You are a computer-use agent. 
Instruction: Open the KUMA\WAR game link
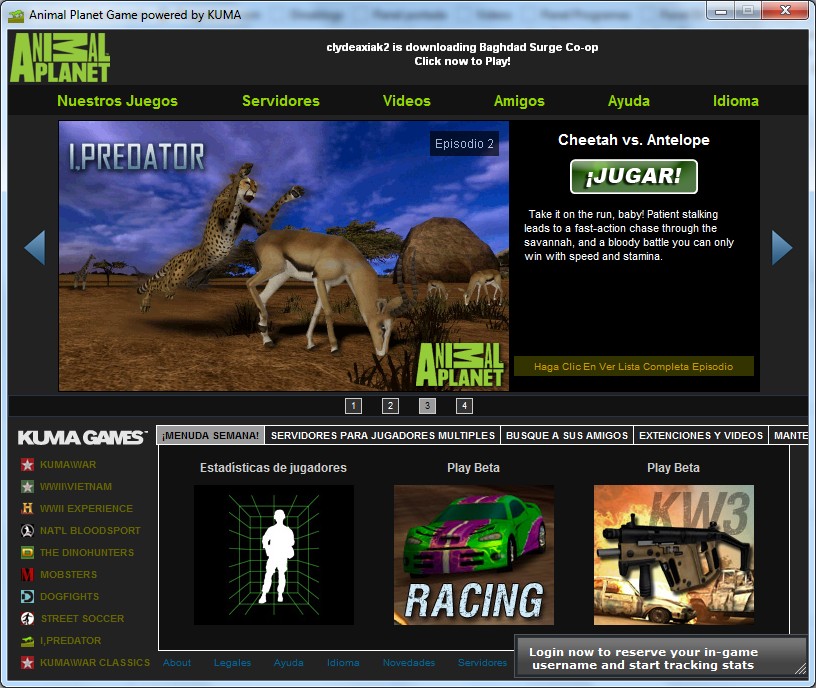[x=68, y=464]
